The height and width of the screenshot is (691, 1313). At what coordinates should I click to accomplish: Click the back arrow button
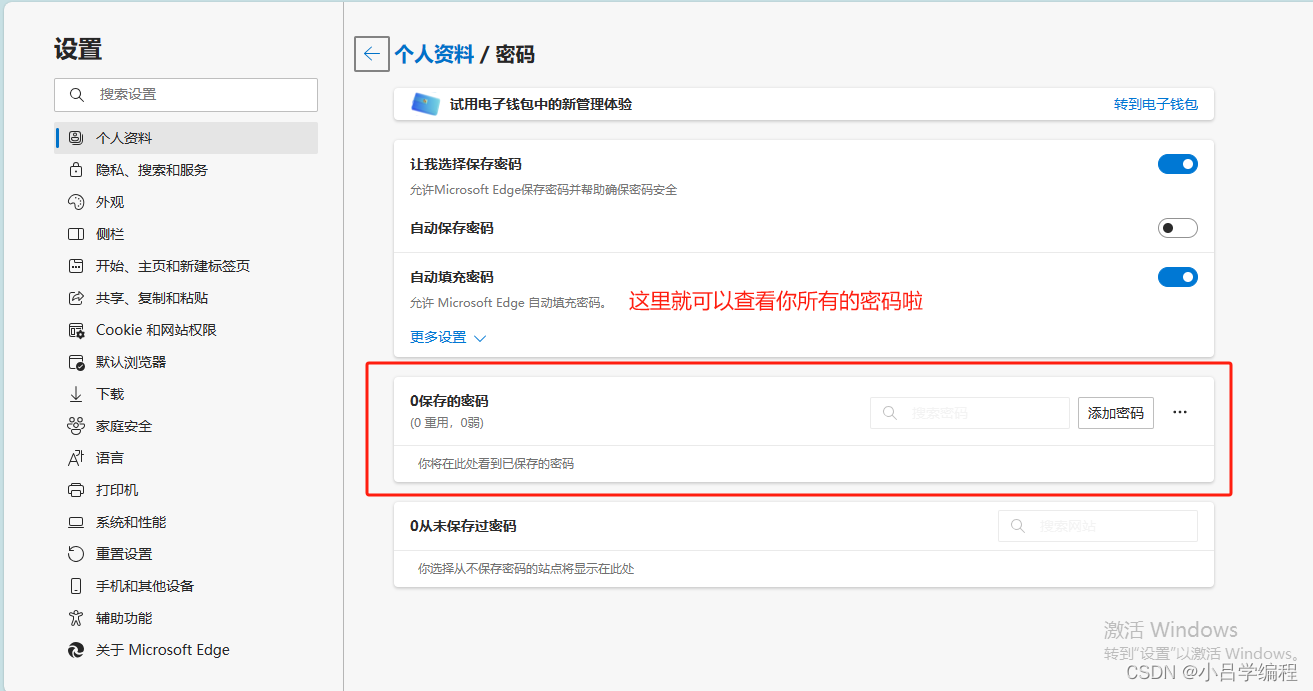point(372,54)
